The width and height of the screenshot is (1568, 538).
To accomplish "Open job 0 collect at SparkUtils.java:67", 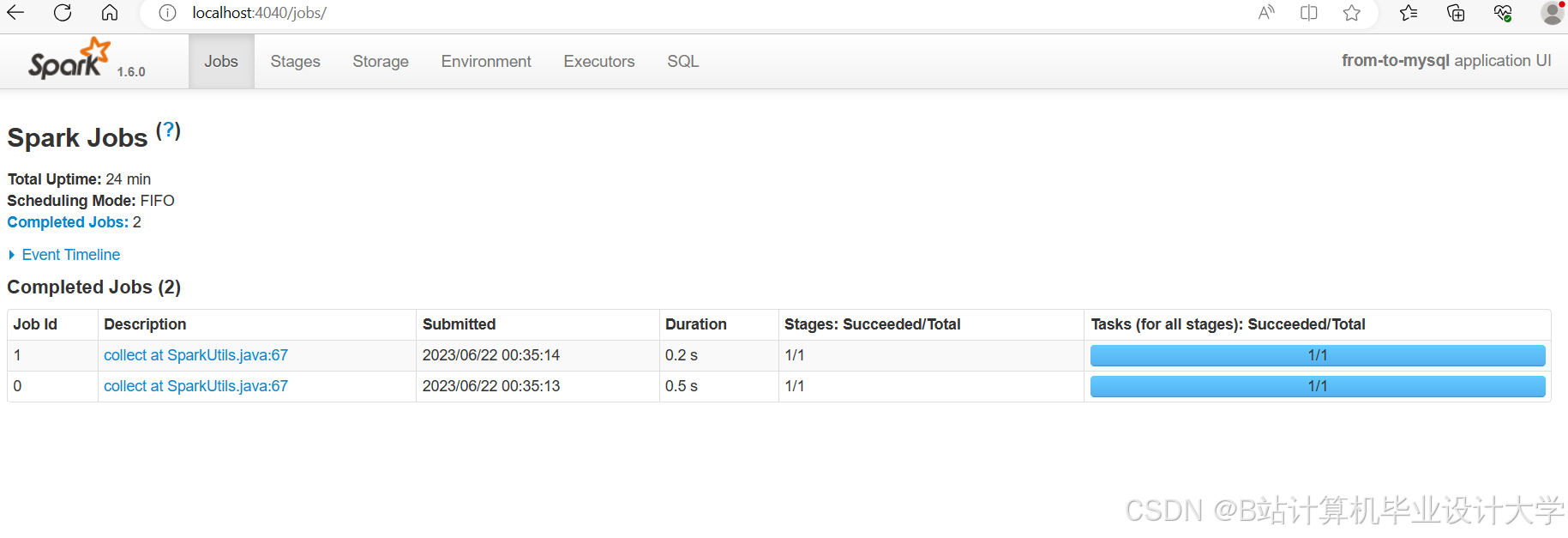I will [195, 386].
